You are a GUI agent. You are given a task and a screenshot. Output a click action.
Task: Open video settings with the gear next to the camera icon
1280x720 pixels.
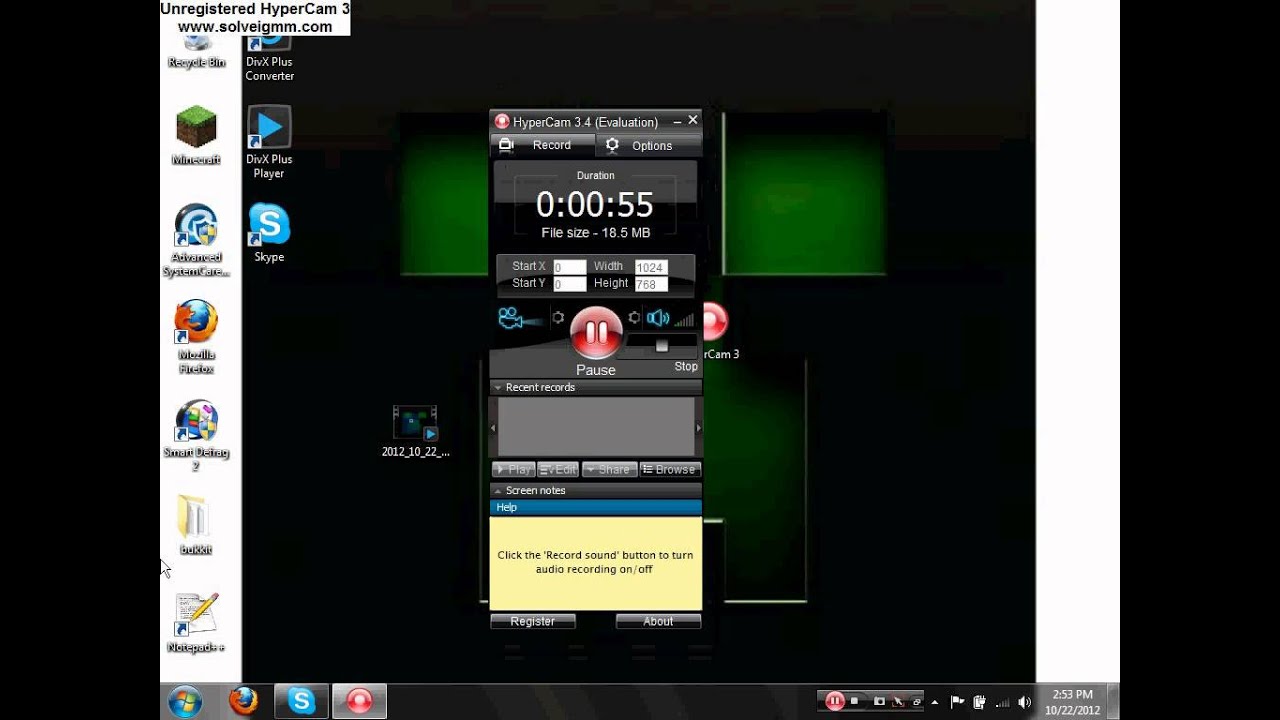pyautogui.click(x=558, y=318)
